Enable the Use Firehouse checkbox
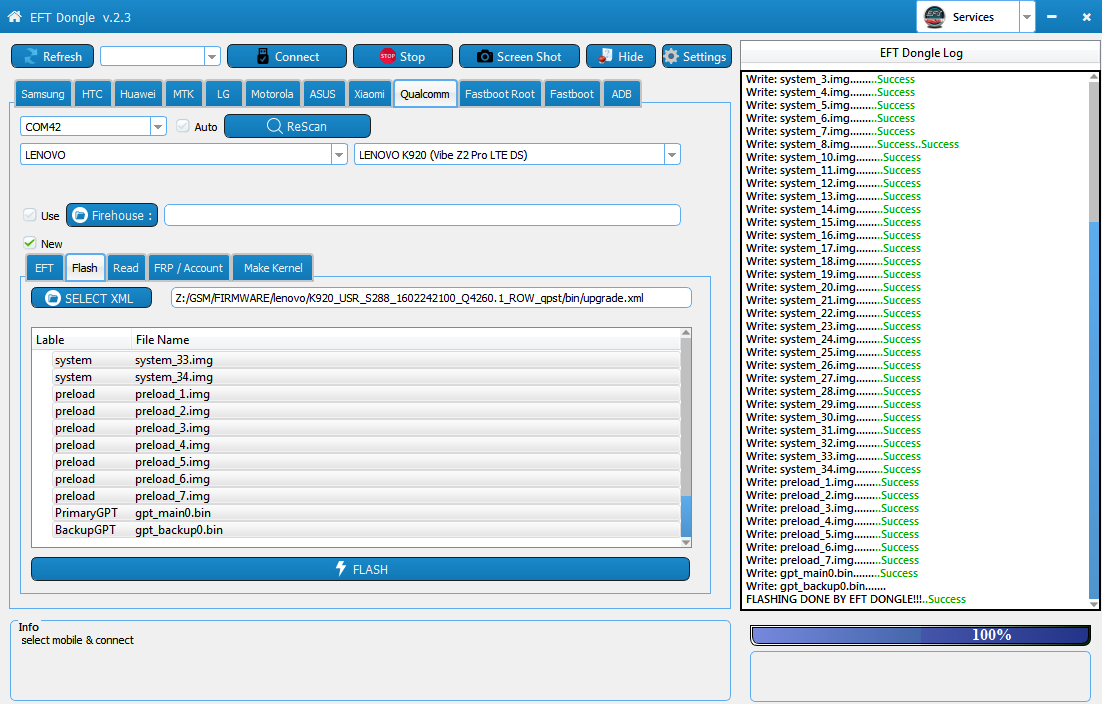The width and height of the screenshot is (1102, 704). [30, 215]
